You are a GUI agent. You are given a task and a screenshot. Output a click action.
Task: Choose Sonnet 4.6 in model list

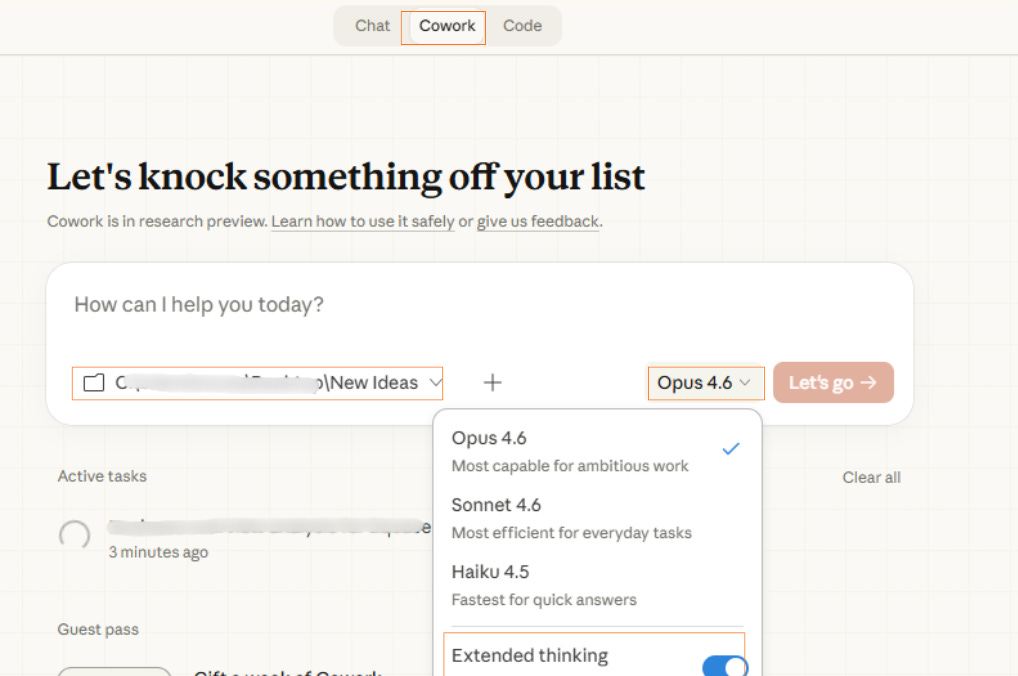[x=596, y=518]
